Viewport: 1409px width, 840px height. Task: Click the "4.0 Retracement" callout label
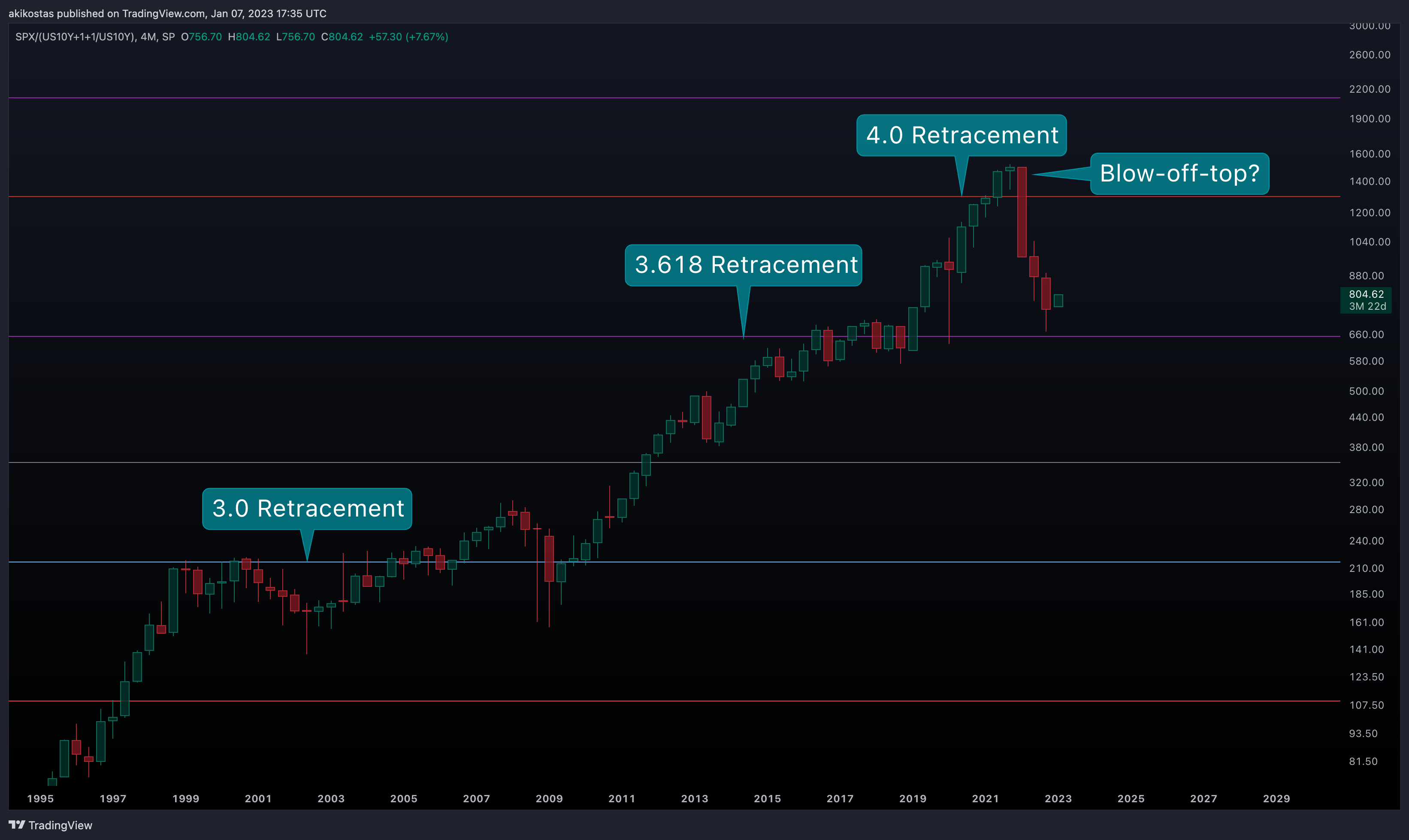pyautogui.click(x=962, y=135)
